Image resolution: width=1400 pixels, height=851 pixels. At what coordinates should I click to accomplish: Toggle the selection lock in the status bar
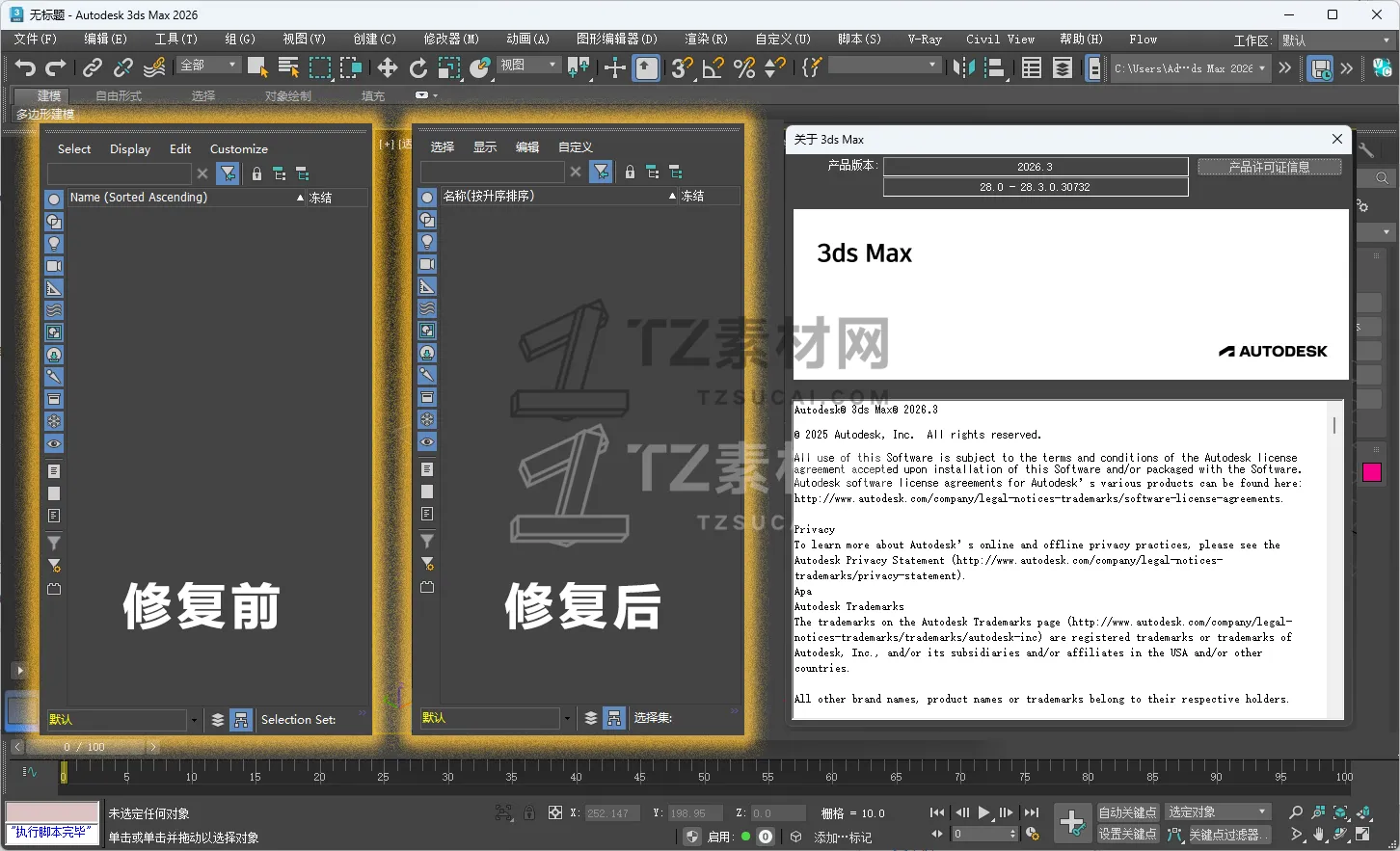coord(528,813)
